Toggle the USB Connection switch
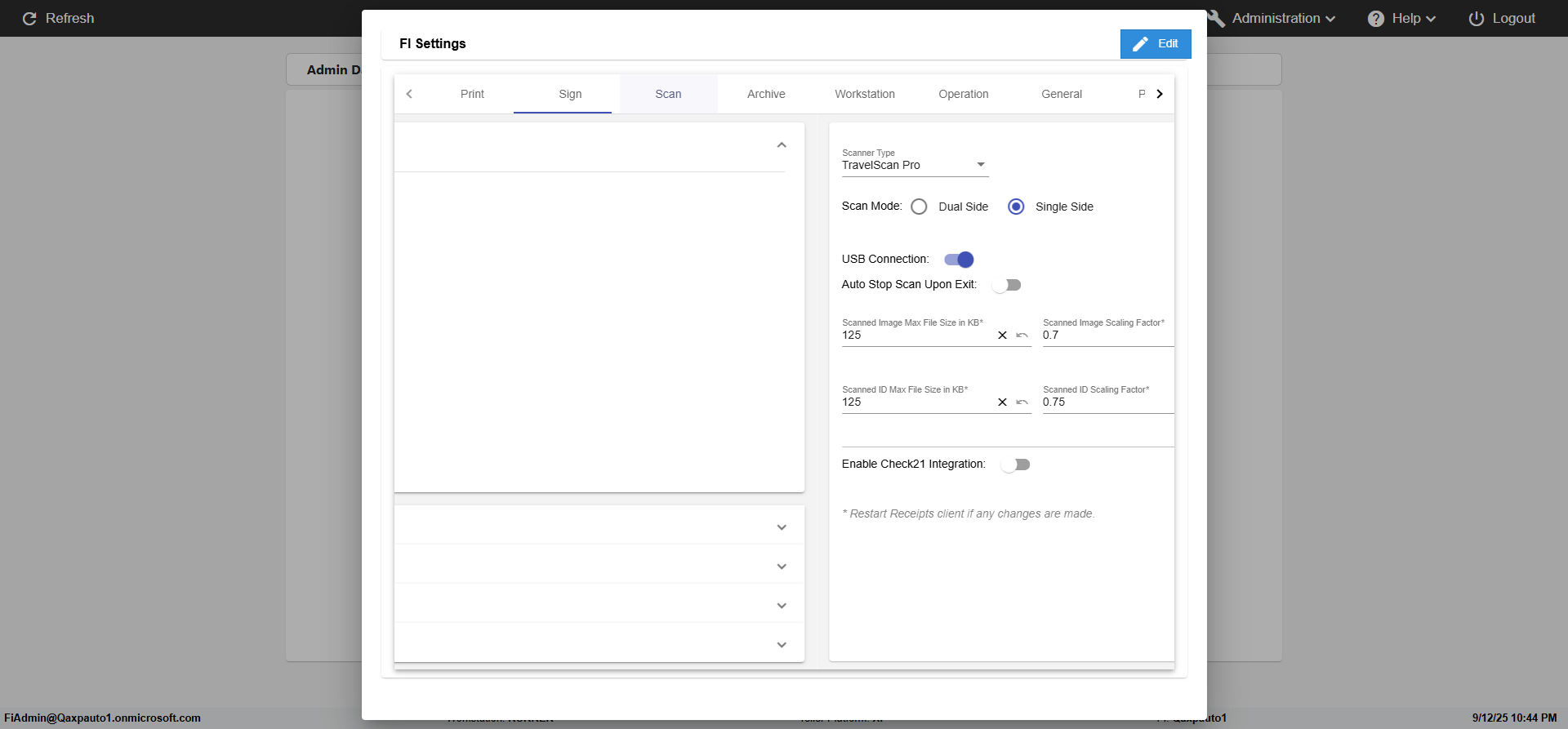This screenshot has height=729, width=1568. [x=959, y=260]
